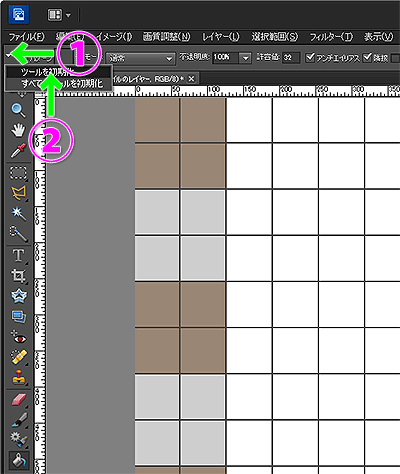Select the Straighten tool with stacked photos
This screenshot has height=474, width=400.
pos(19,316)
